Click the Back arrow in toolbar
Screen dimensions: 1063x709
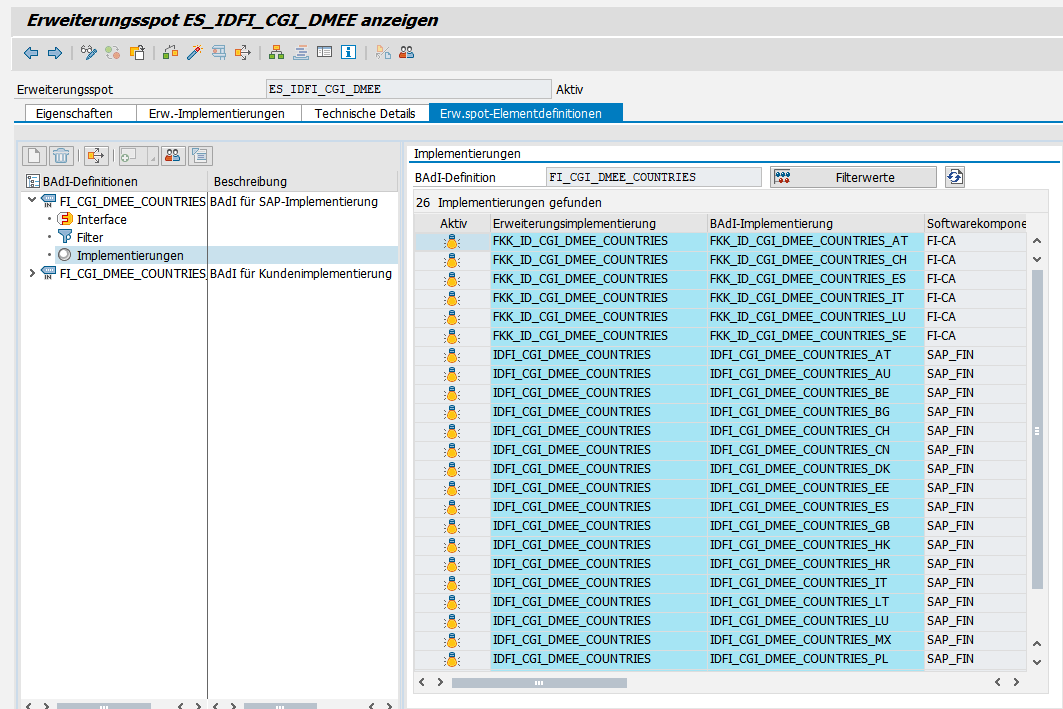pyautogui.click(x=31, y=52)
